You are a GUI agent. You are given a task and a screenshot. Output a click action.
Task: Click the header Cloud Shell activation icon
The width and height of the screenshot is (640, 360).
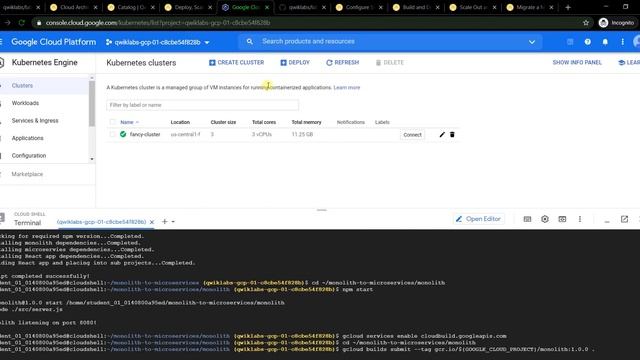coord(570,42)
